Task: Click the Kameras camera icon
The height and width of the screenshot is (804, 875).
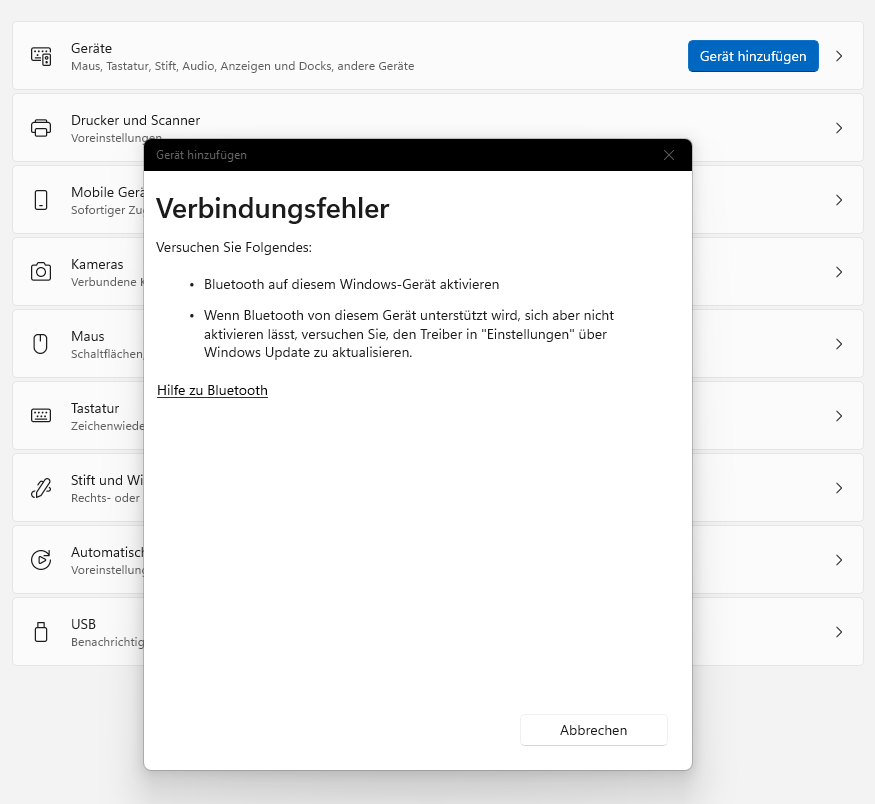Action: [x=41, y=272]
